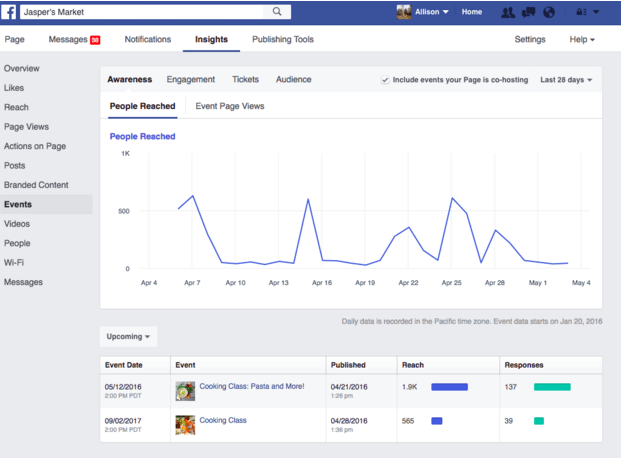Image resolution: width=629 pixels, height=469 pixels.
Task: Click the 04/28/2016 published date
Action: click(349, 421)
